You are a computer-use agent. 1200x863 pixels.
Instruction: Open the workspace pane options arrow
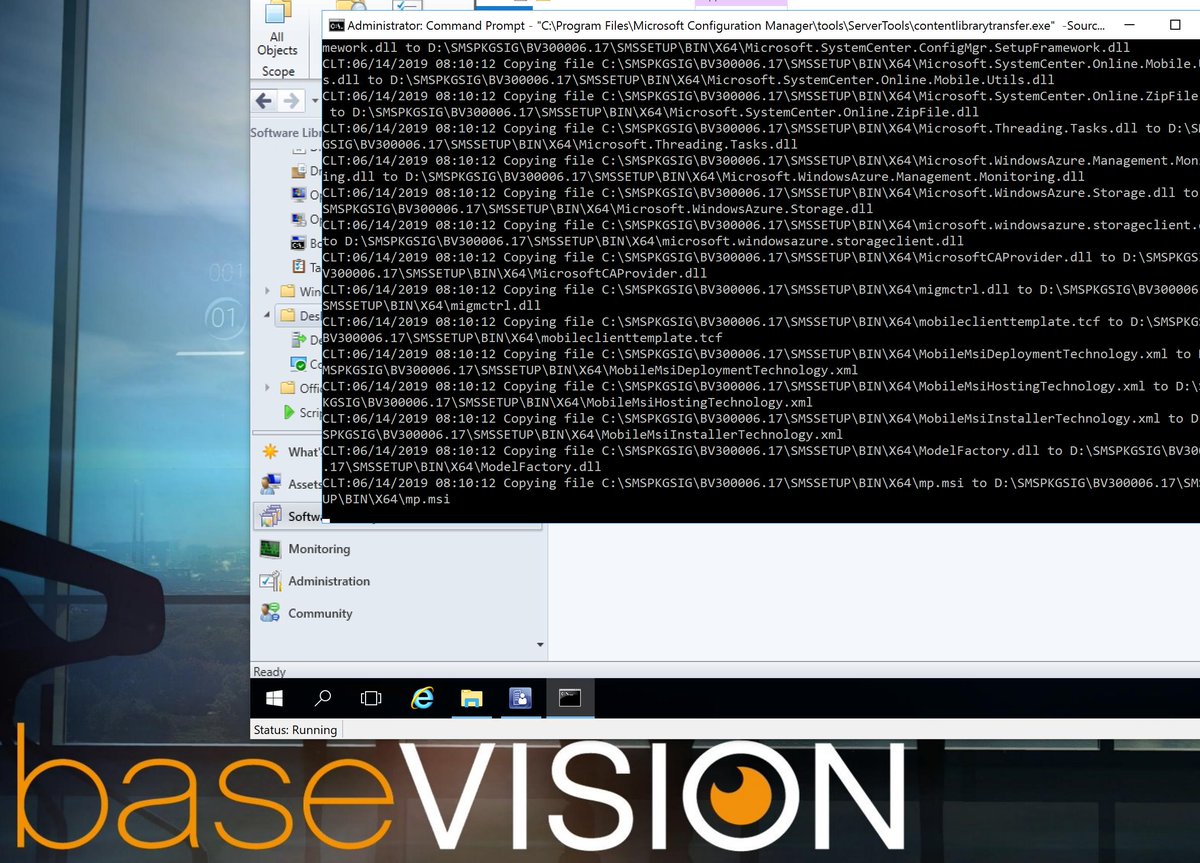pos(540,645)
